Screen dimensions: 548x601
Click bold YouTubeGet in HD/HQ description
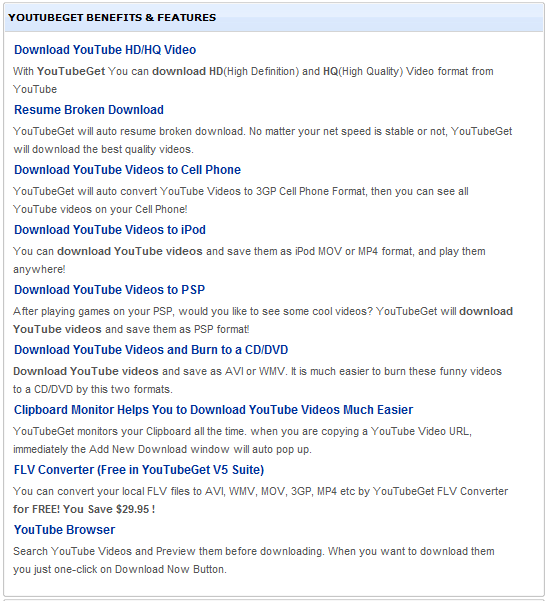pyautogui.click(x=71, y=71)
